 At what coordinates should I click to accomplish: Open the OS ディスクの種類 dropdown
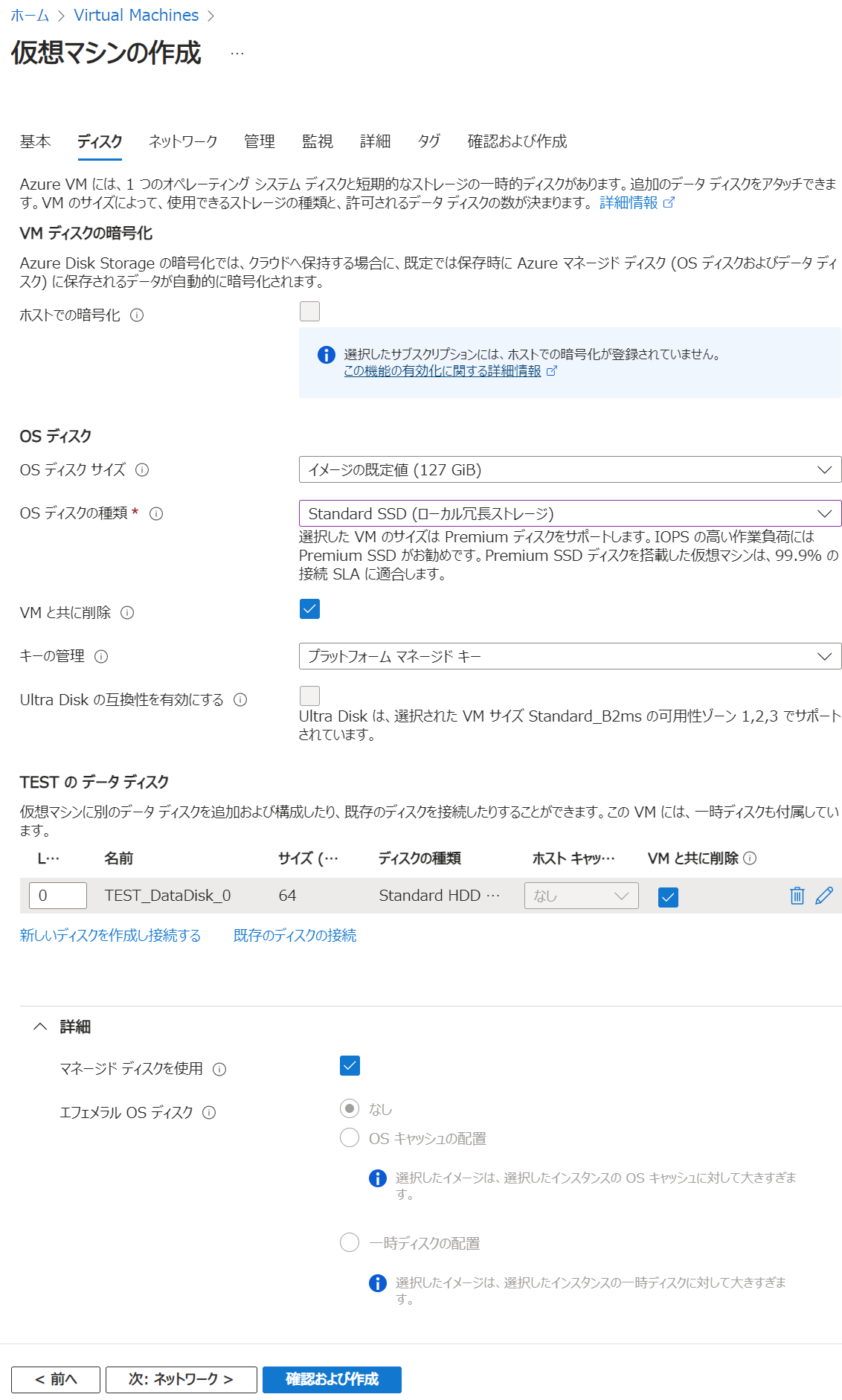(x=570, y=514)
